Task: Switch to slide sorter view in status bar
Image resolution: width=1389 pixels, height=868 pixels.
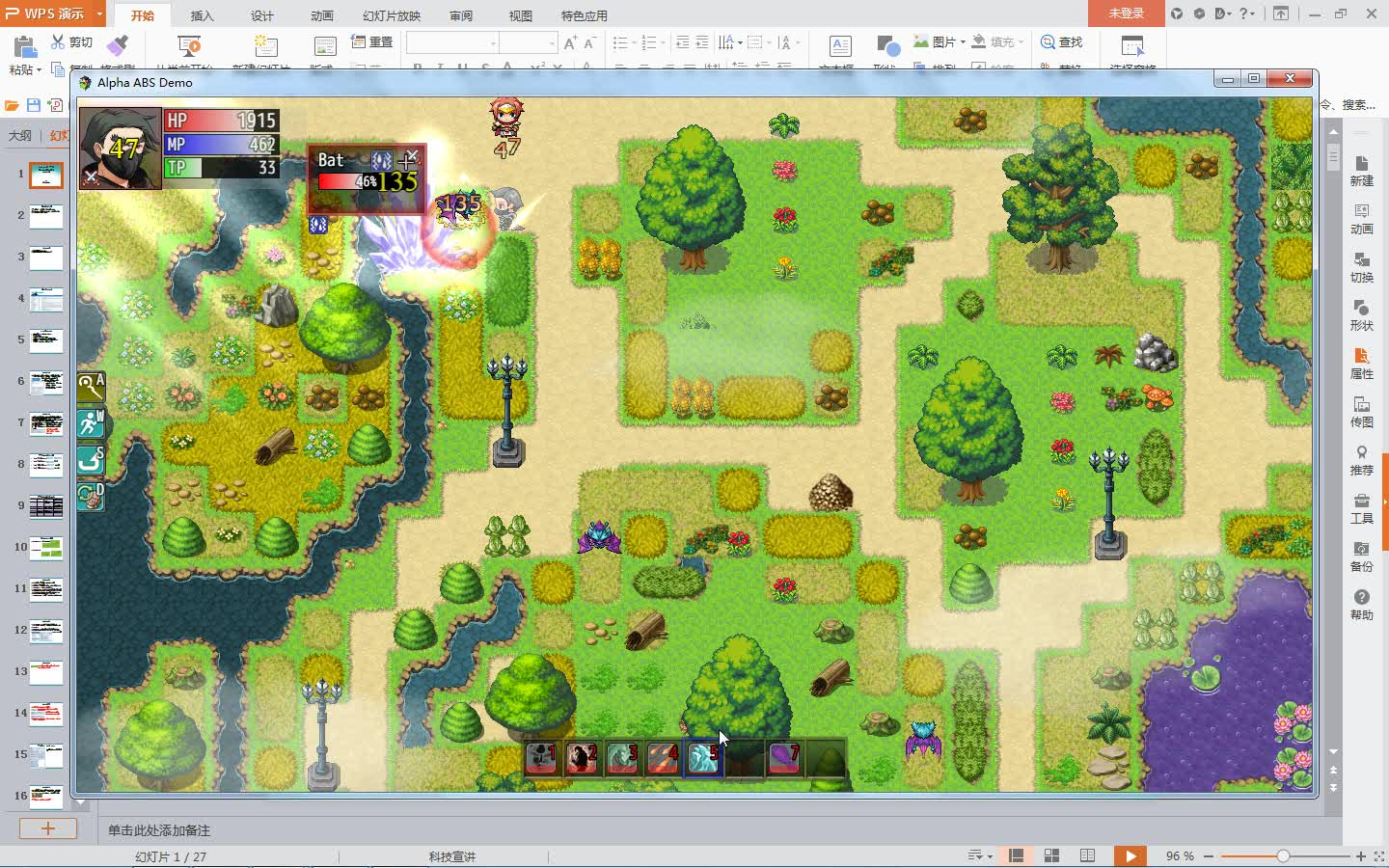Action: [1051, 855]
